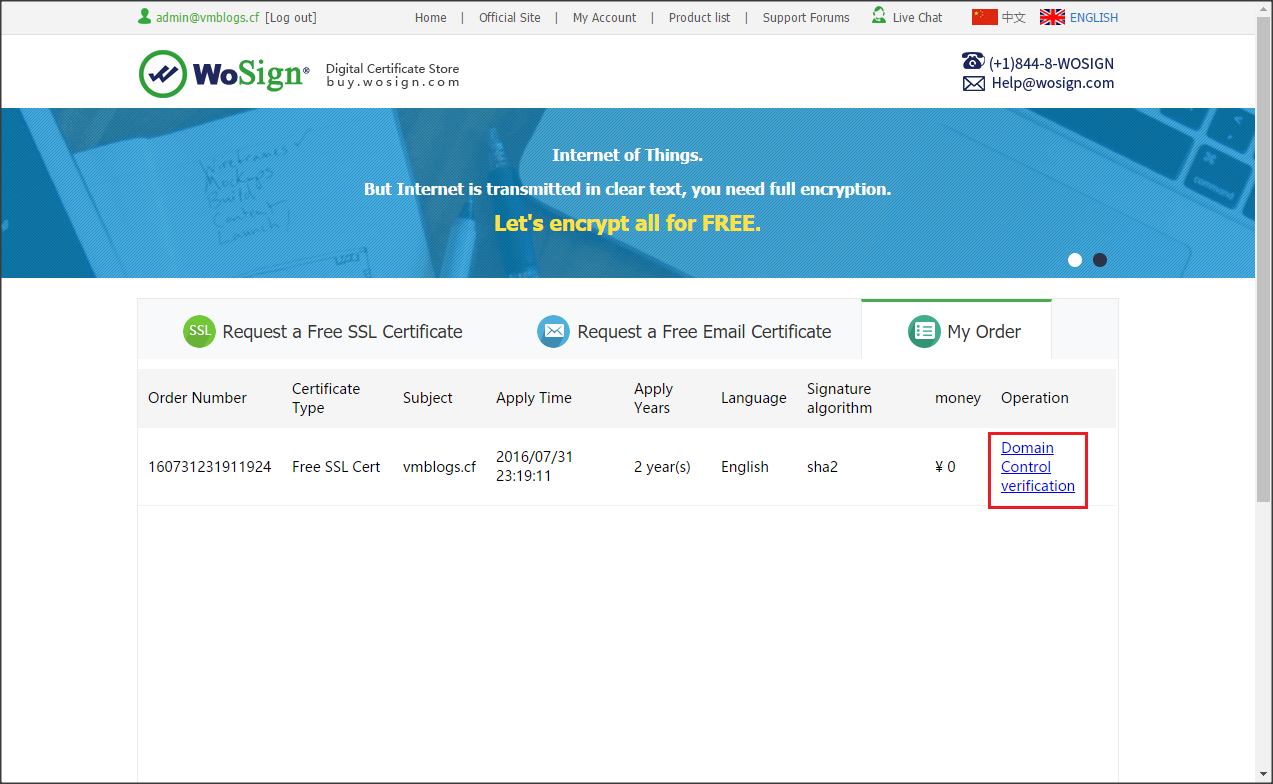Open Request a Free SSL Certificate tab
1273x784 pixels.
pyautogui.click(x=342, y=332)
